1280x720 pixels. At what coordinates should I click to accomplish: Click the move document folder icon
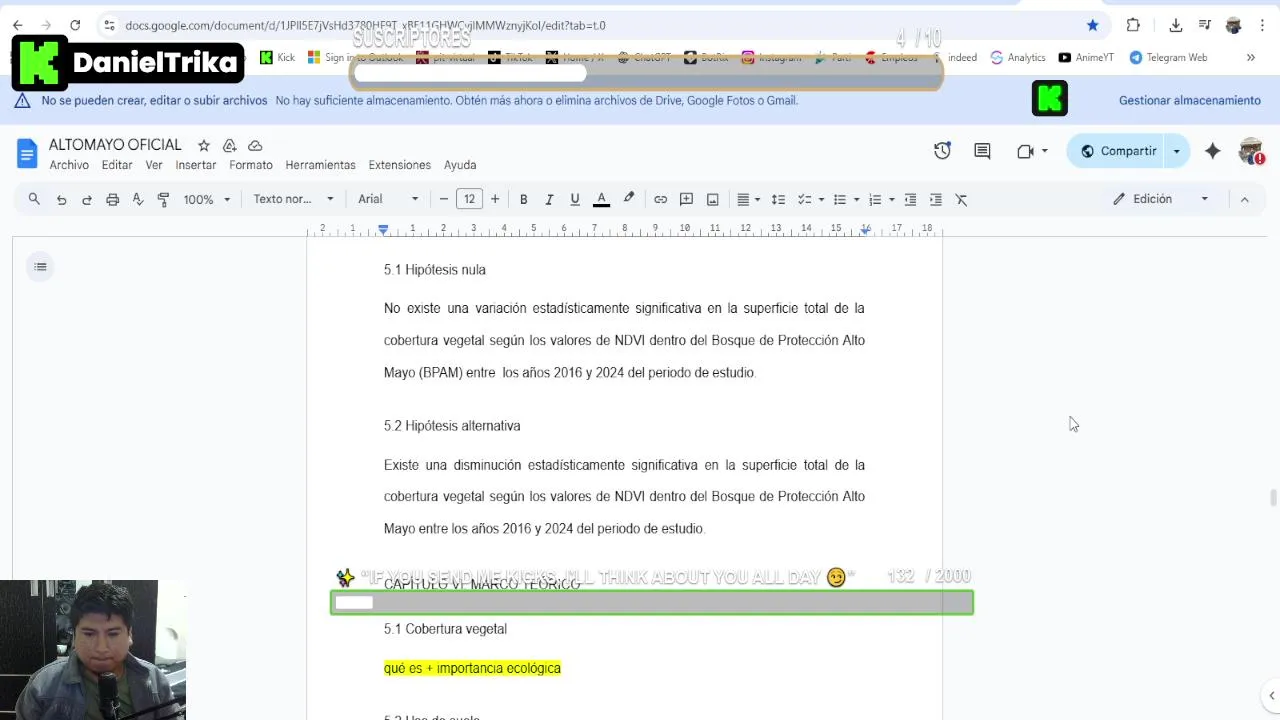(229, 145)
